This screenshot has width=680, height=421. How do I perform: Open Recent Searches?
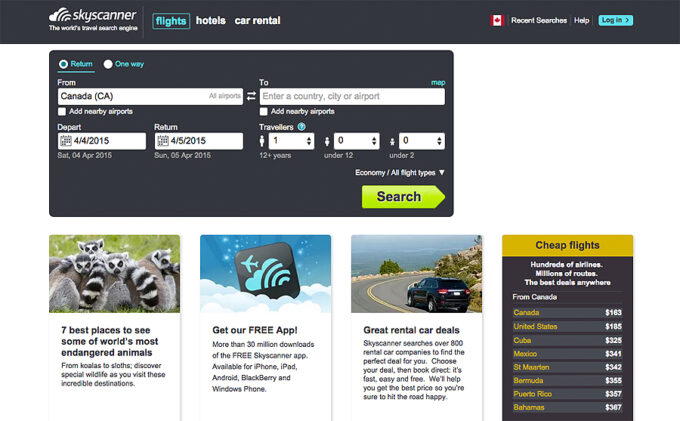[x=539, y=20]
